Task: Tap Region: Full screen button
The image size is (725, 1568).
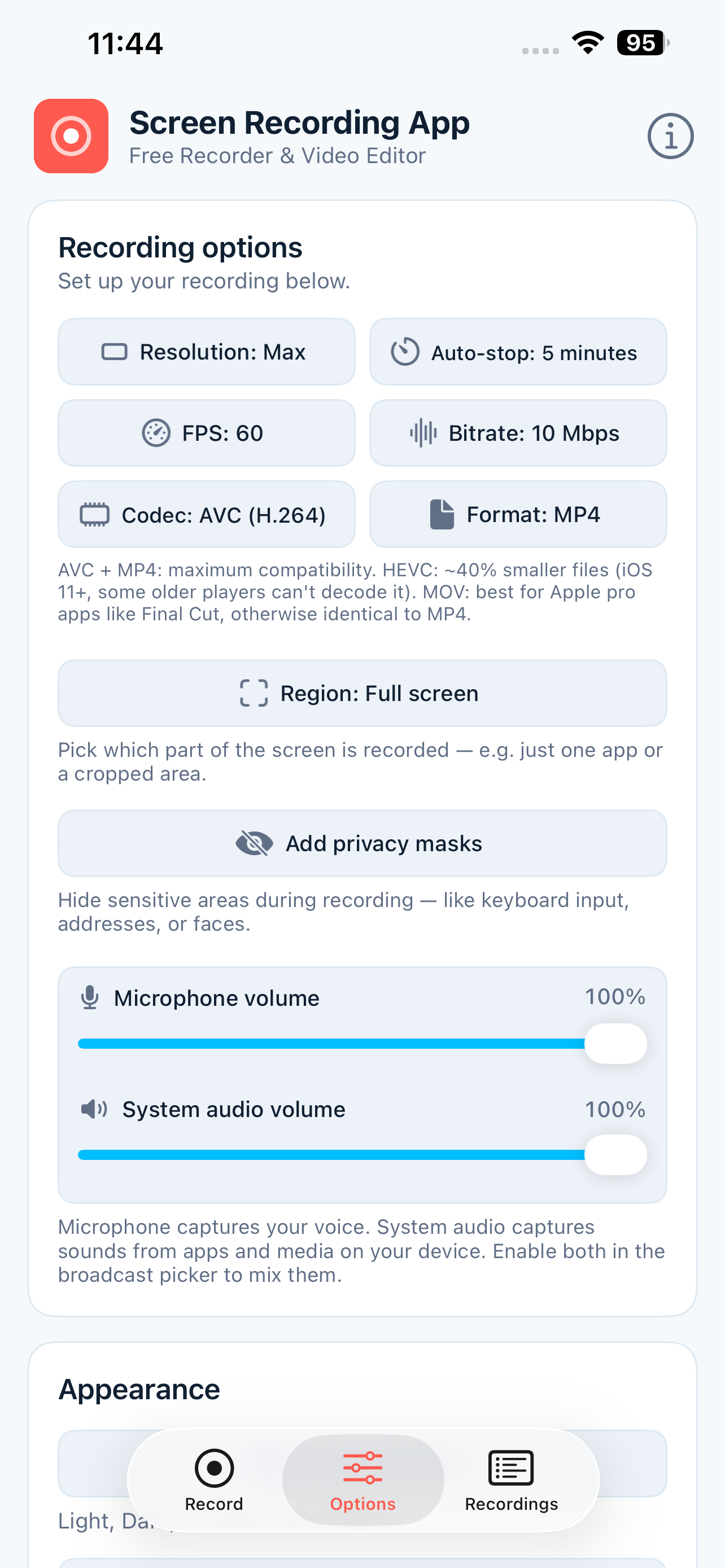Action: (362, 693)
